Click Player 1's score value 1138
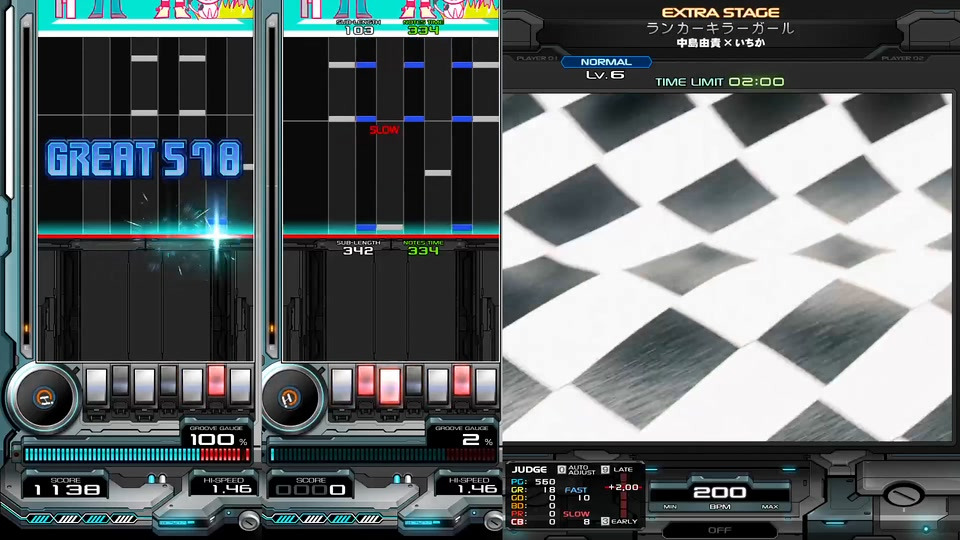 [67, 490]
